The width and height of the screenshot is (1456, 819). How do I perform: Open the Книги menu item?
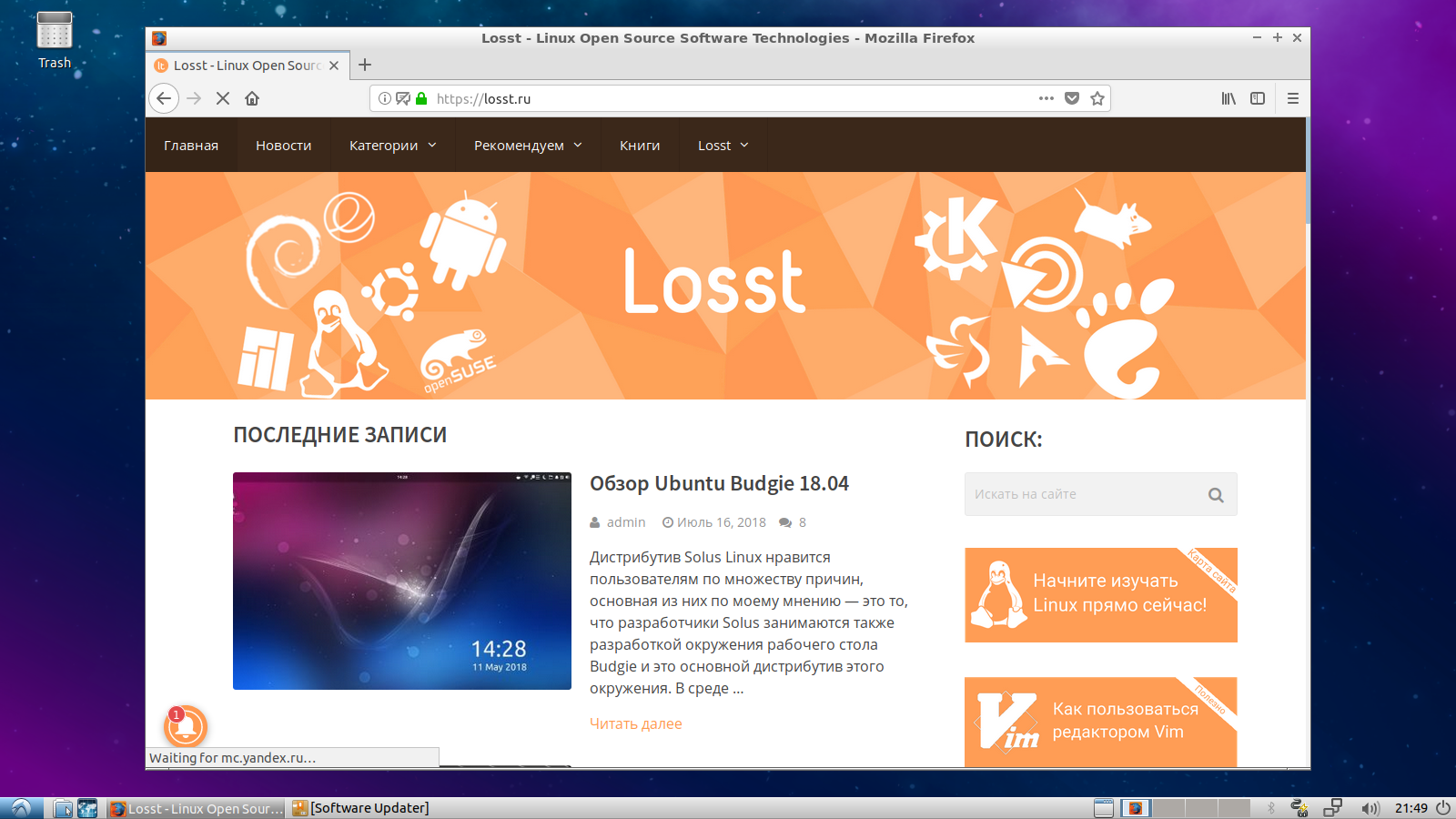tap(640, 146)
